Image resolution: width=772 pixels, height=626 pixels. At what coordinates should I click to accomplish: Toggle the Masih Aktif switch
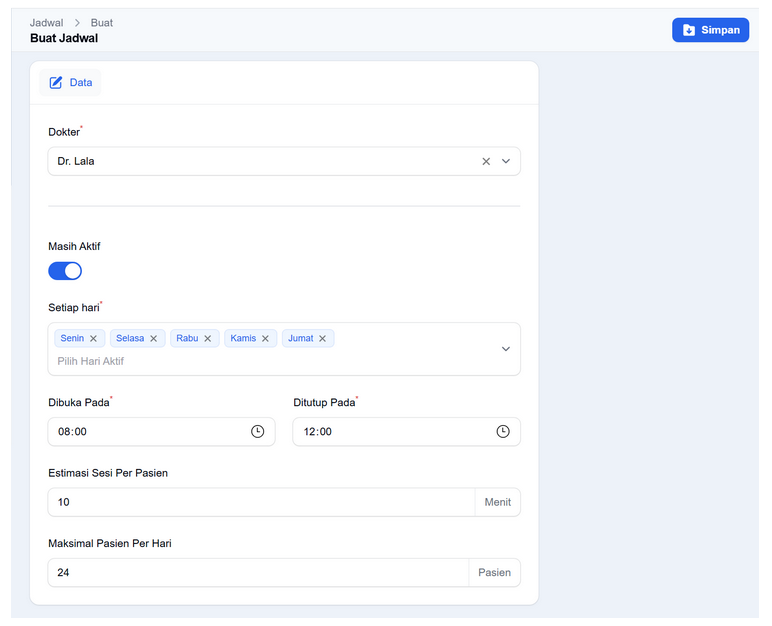pos(65,271)
